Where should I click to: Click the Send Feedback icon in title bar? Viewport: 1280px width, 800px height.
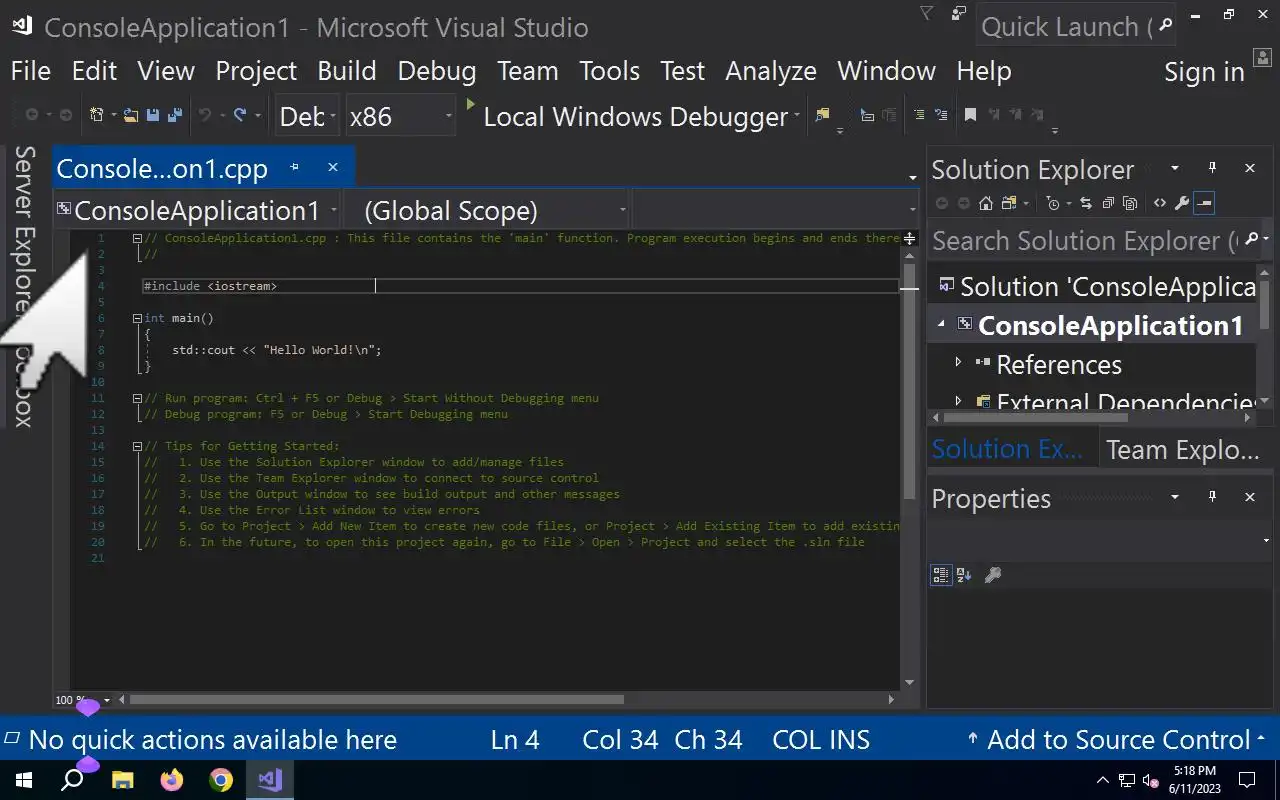(960, 14)
